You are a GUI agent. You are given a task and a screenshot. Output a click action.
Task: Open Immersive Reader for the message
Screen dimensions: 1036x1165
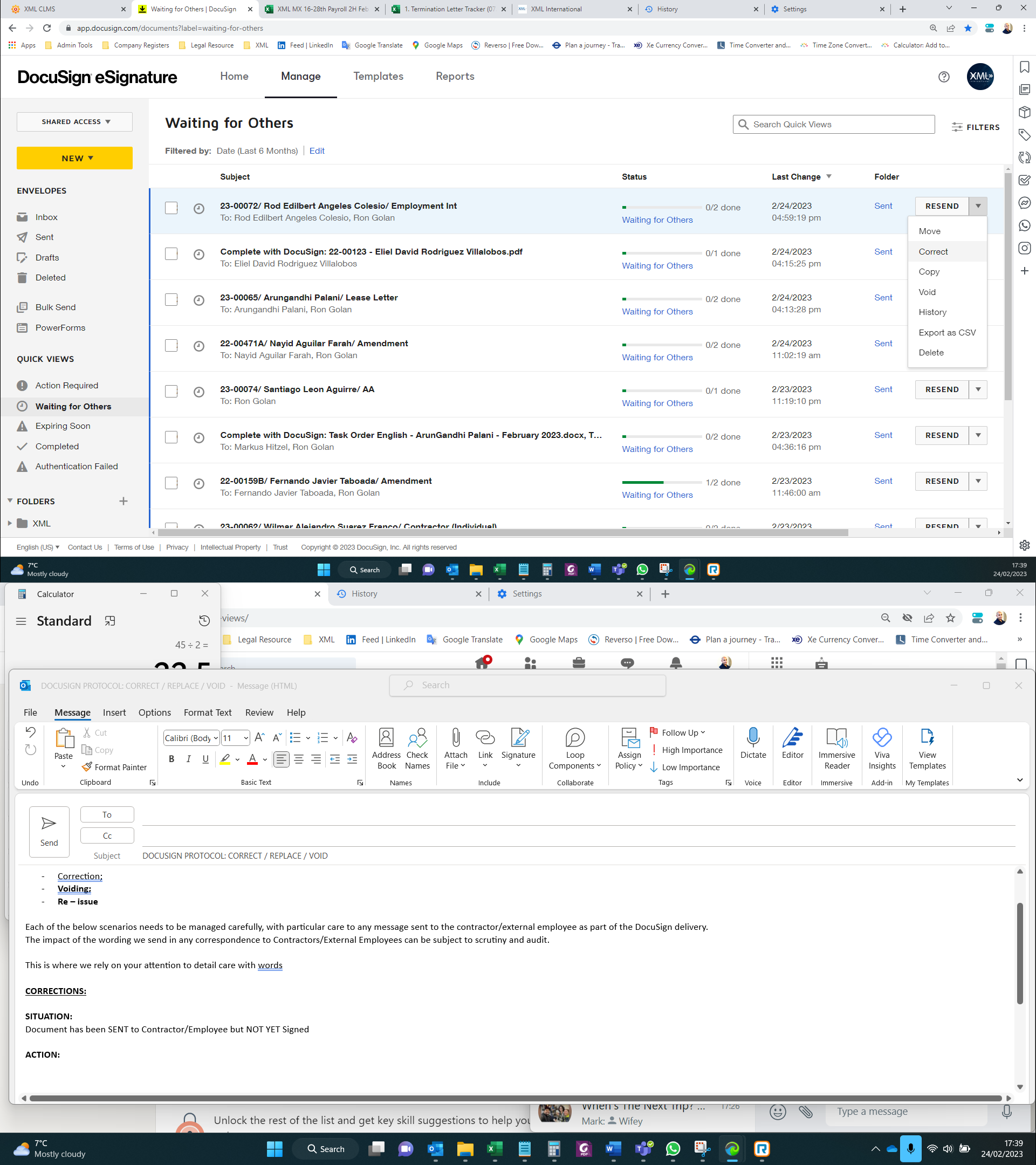836,749
